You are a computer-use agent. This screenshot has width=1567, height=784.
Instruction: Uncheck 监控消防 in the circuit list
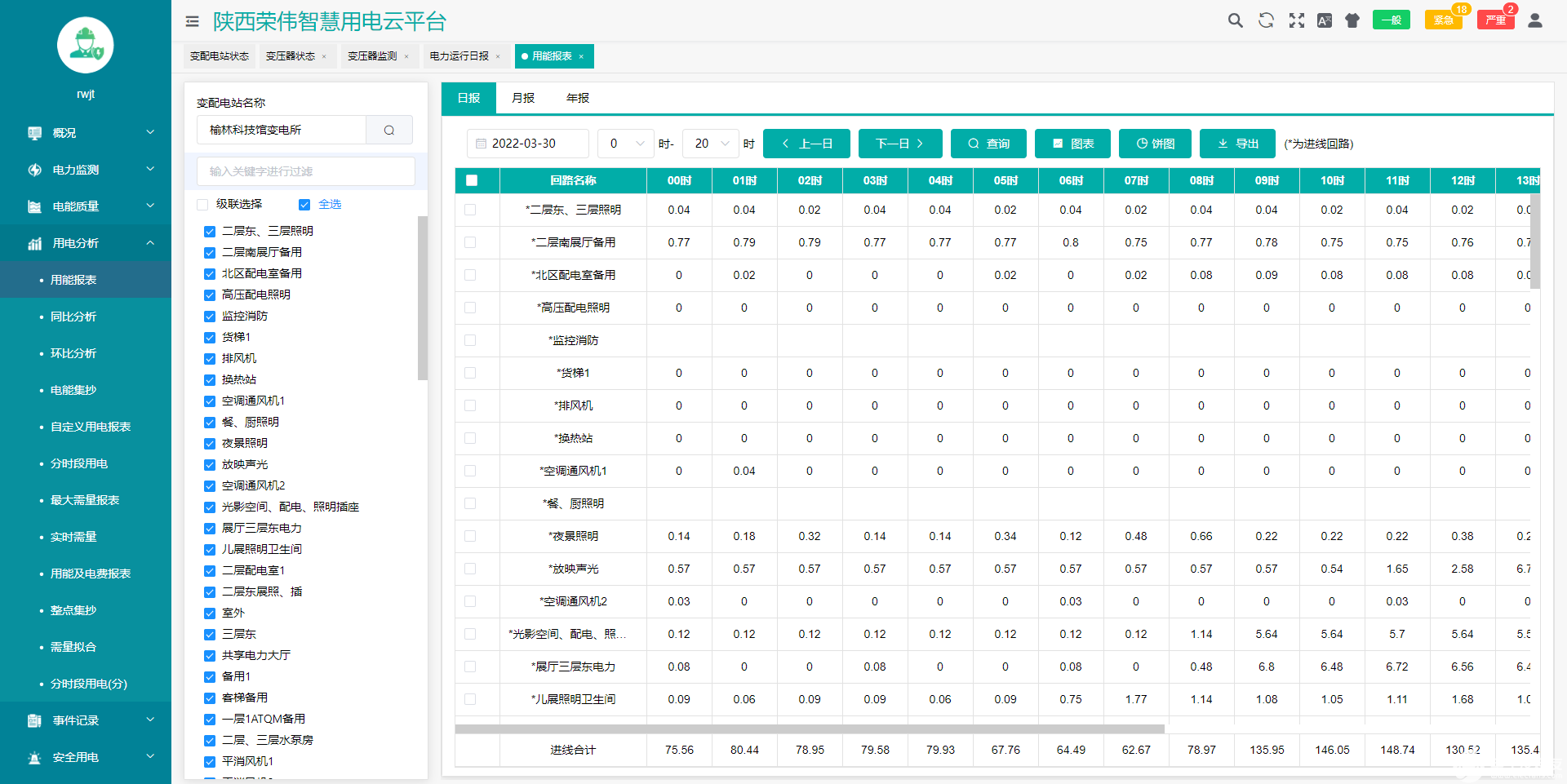pyautogui.click(x=209, y=316)
